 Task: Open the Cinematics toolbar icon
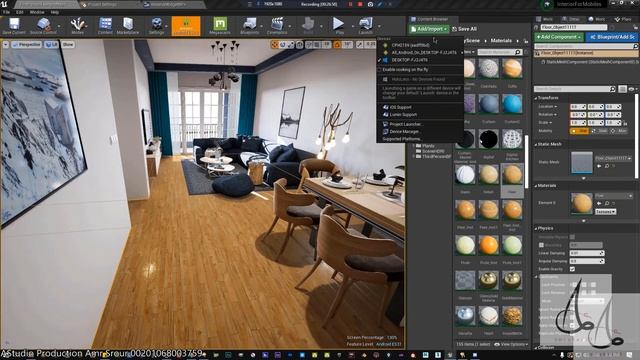(277, 26)
